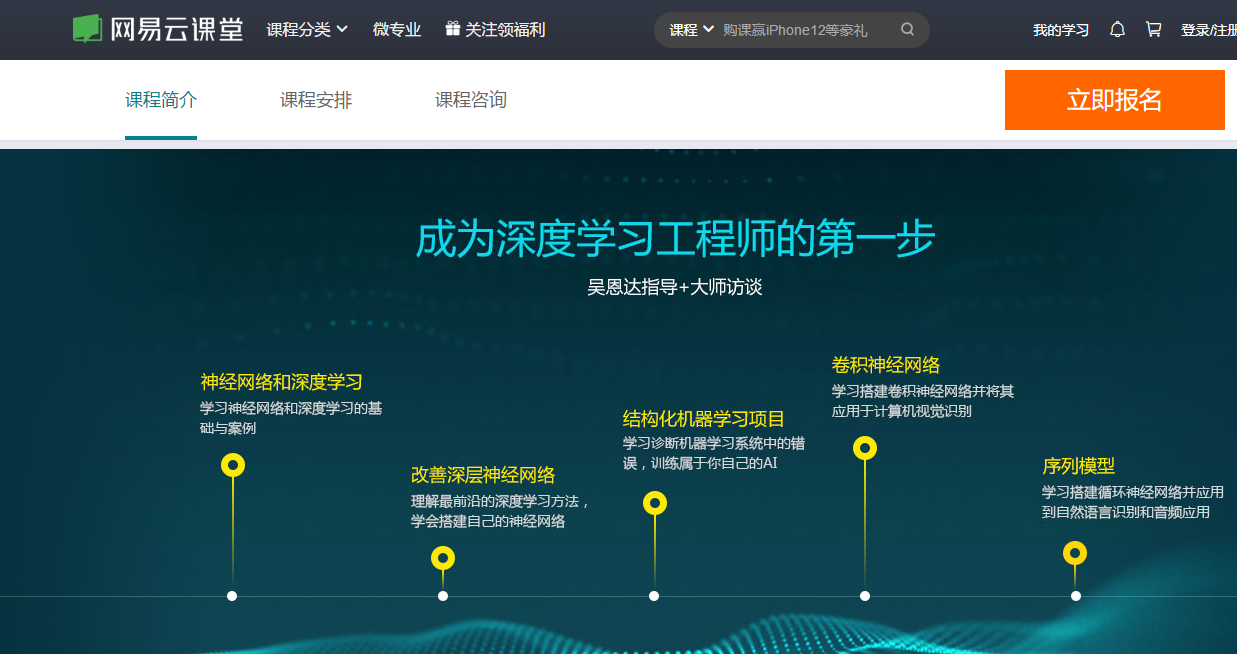The image size is (1237, 654).
Task: Click white timeline dot under 改善深层神经网络
Action: click(x=443, y=596)
